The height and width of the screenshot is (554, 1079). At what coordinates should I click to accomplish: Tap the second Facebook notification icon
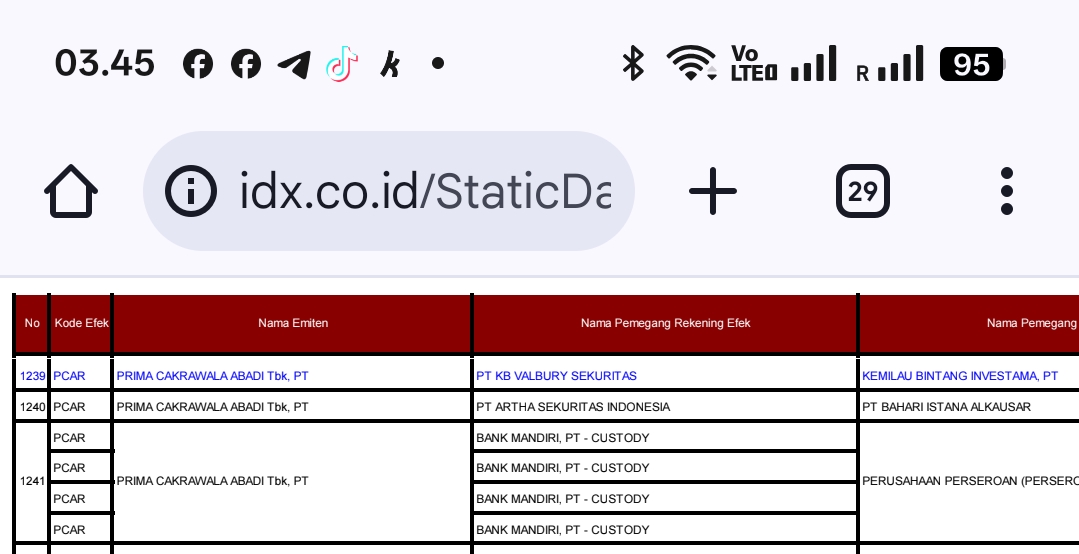coord(246,64)
